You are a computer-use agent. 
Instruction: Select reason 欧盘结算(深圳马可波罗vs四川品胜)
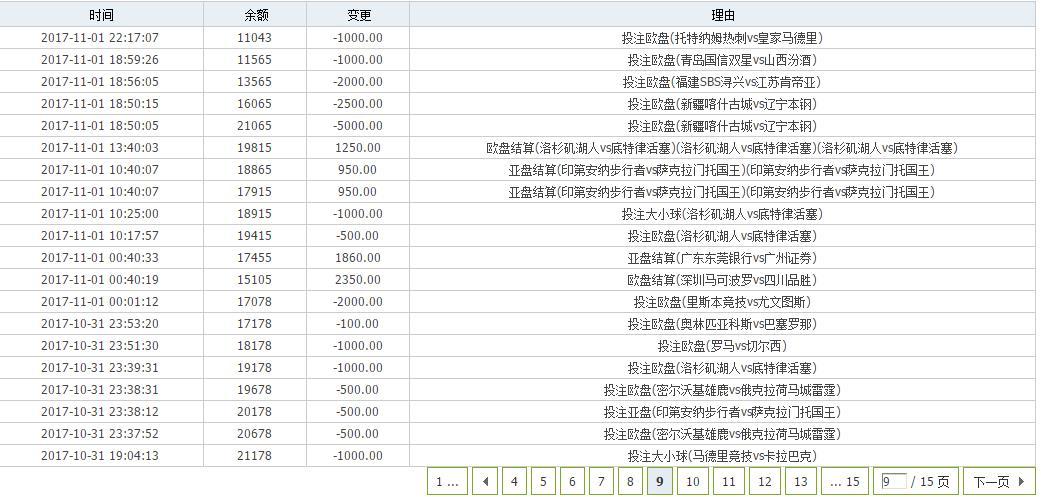point(722,280)
